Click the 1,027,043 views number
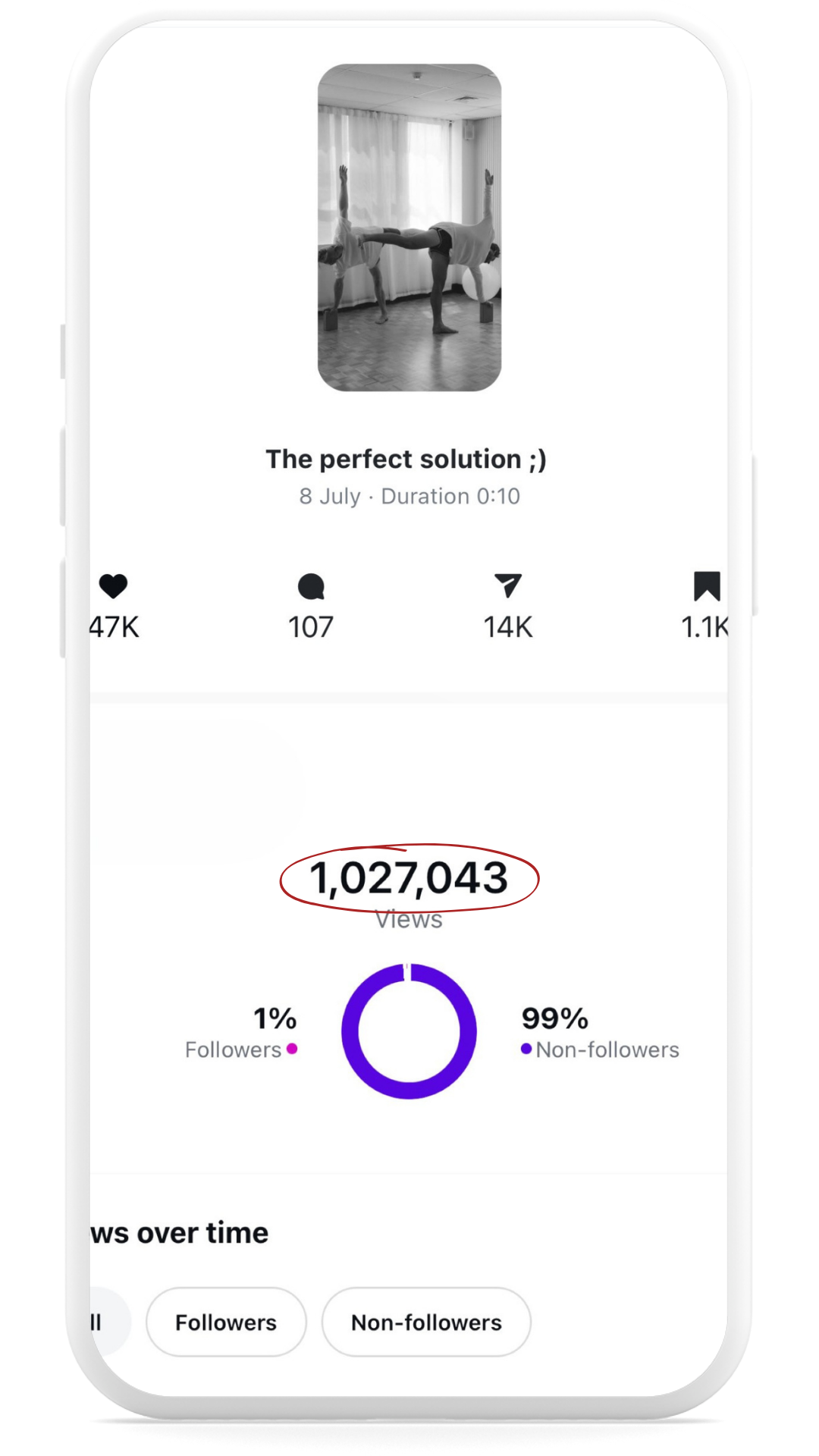 pos(409,878)
